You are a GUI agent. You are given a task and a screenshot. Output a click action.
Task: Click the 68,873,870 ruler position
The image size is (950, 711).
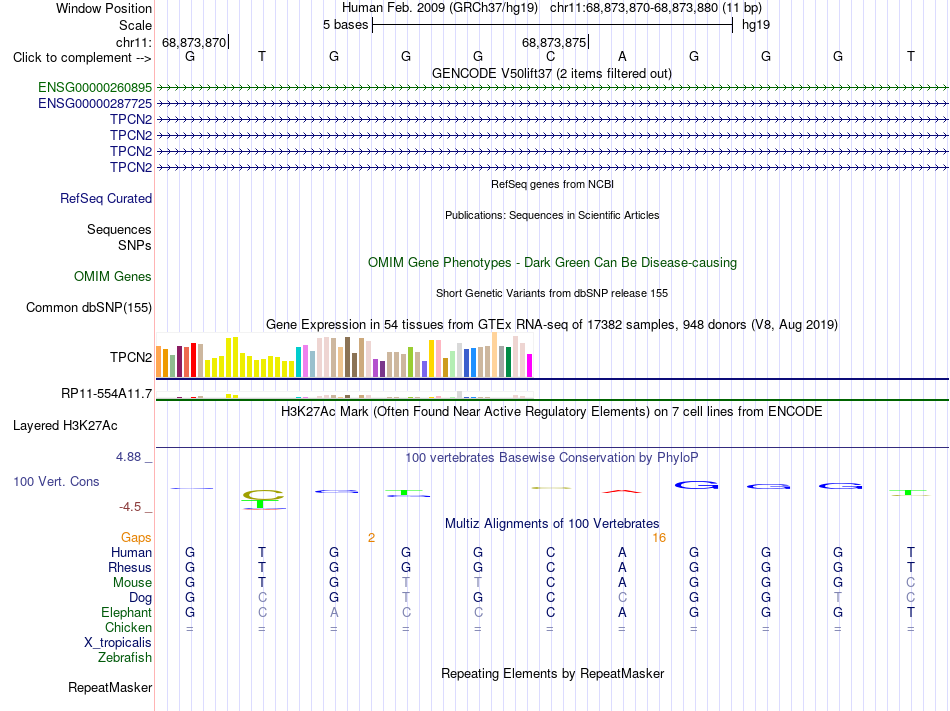194,43
